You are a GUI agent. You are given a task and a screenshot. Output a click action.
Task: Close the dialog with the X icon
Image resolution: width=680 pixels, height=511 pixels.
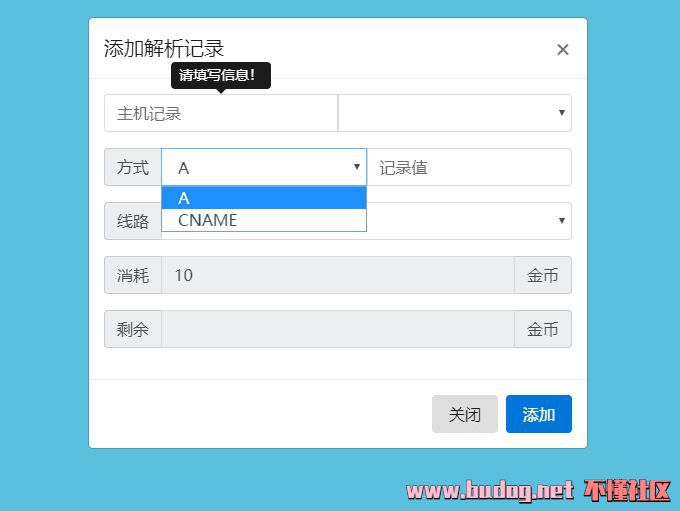(562, 49)
